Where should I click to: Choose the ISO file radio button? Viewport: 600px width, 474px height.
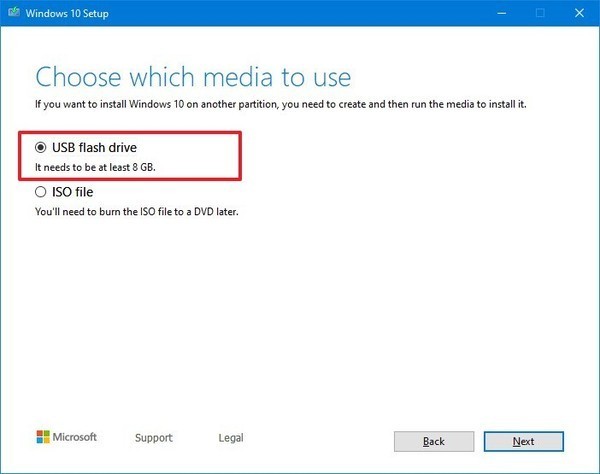pos(41,192)
